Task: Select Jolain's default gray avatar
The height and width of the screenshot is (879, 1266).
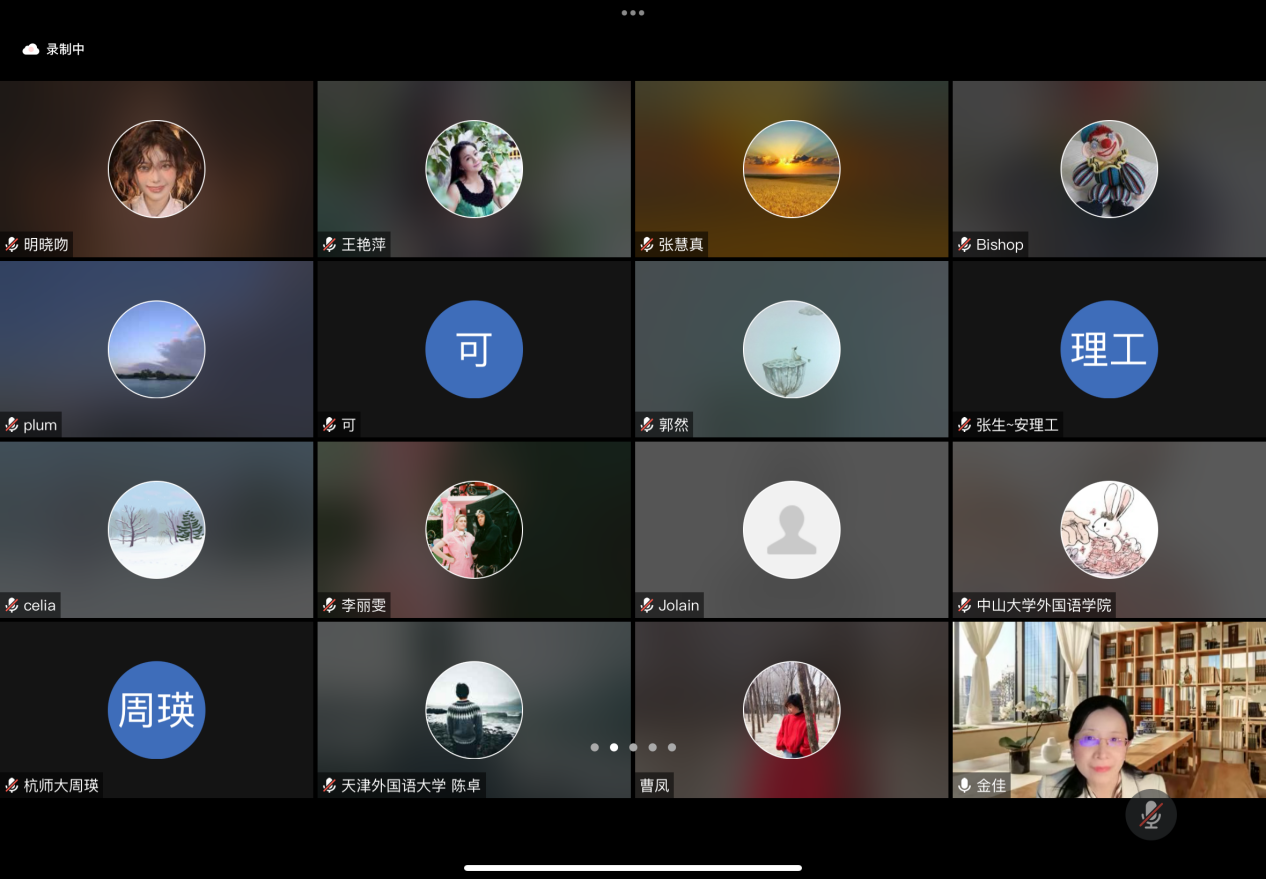Action: point(792,530)
